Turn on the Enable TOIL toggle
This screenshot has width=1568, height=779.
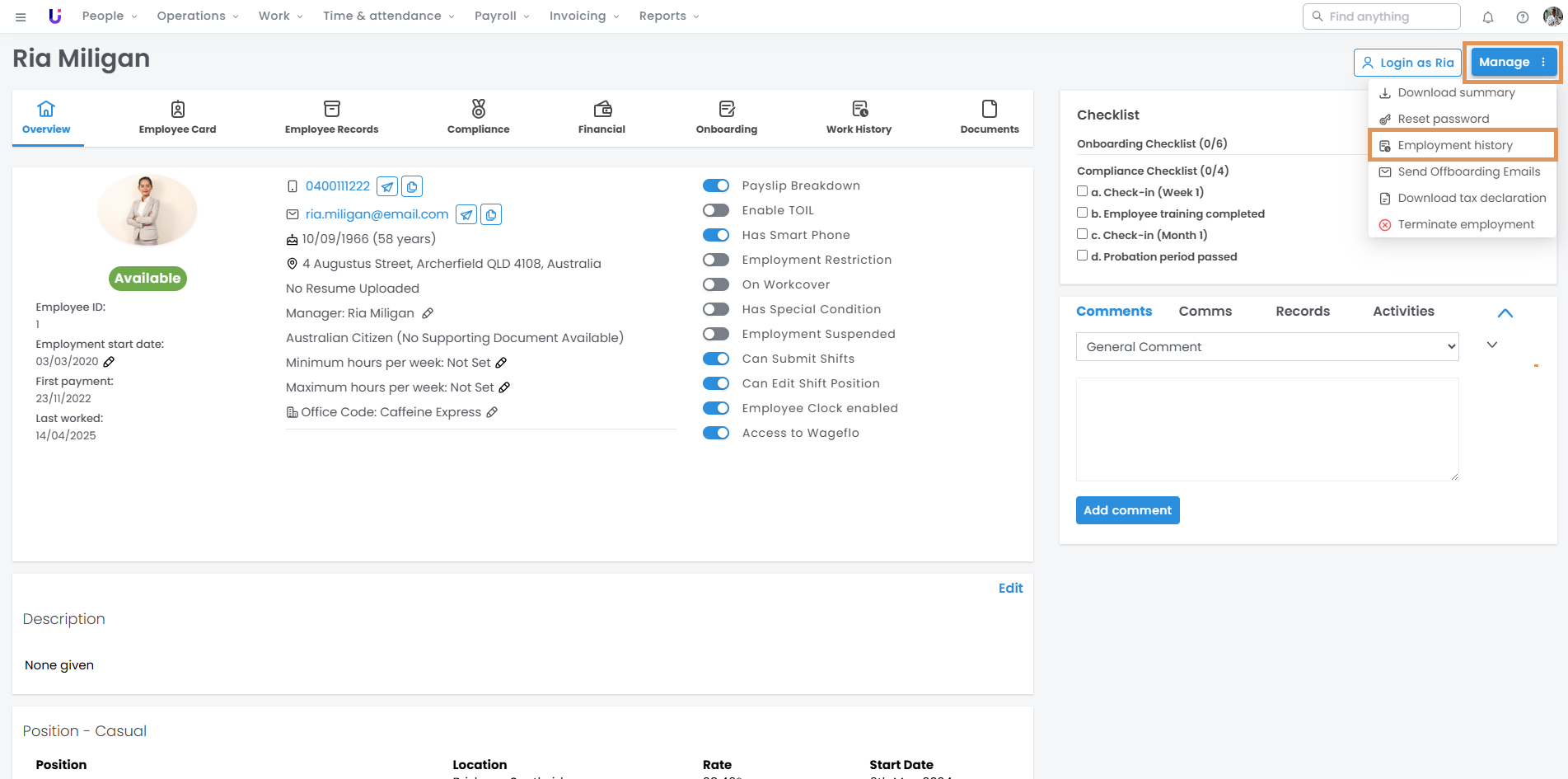(715, 211)
